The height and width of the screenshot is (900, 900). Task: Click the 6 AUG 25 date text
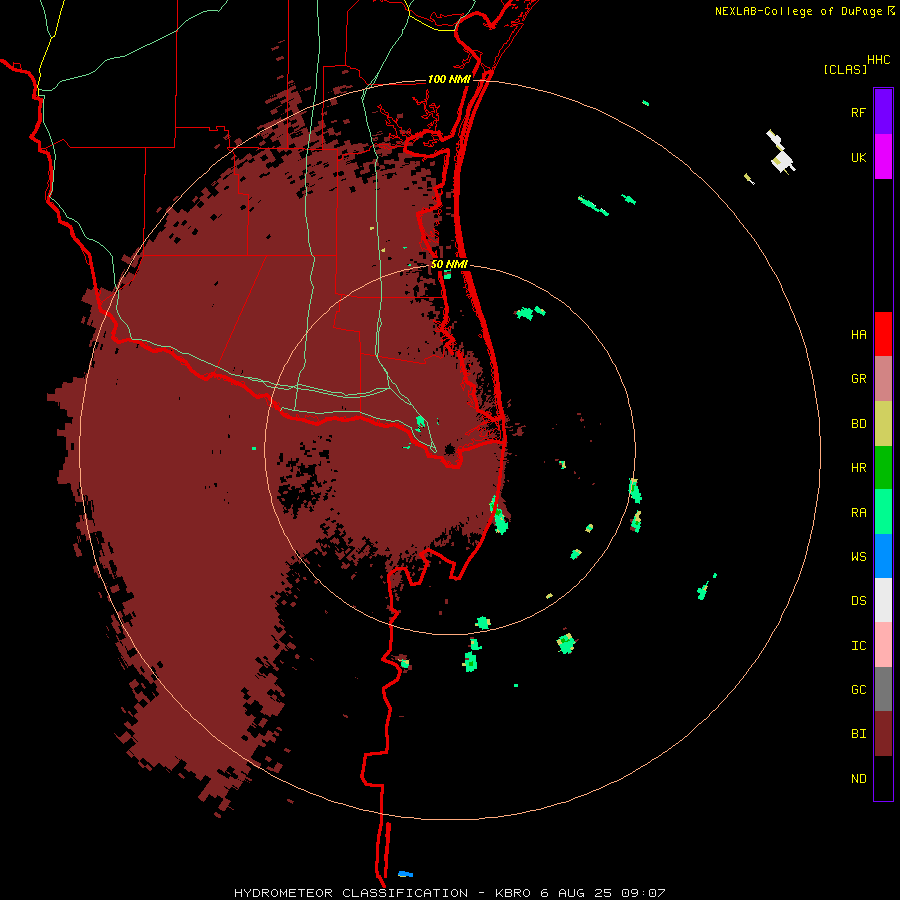click(577, 893)
